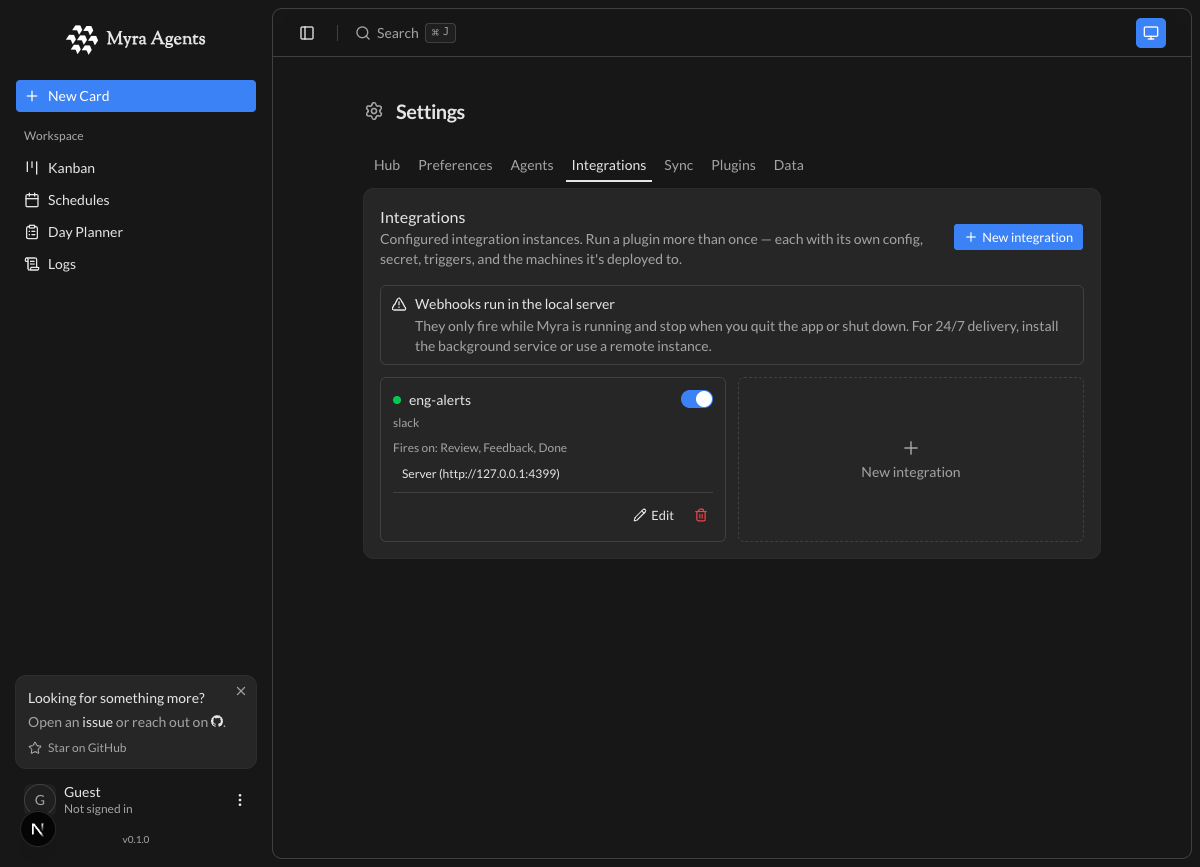1200x867 pixels.
Task: Click the dashed New integration placeholder card
Action: tap(911, 460)
